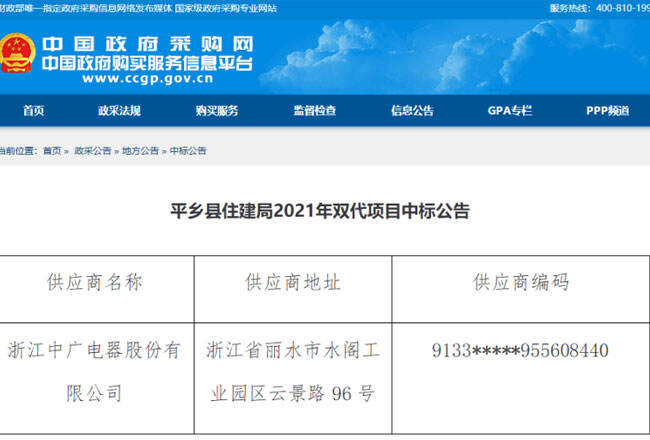Click 首页 in the breadcrumb trail
Screen dimensions: 650x440
52,151
